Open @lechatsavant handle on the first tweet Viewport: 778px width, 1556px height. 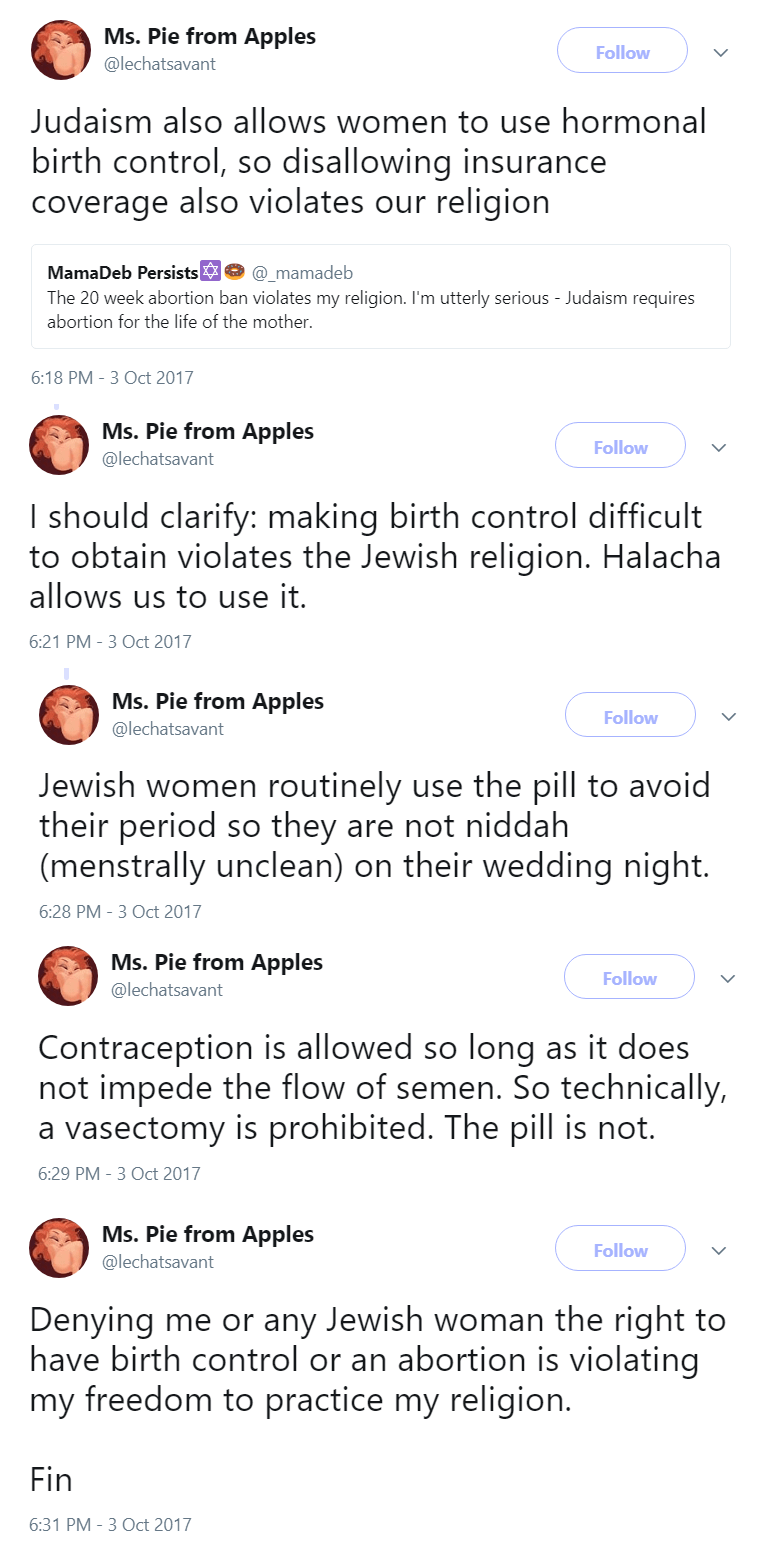pos(159,64)
